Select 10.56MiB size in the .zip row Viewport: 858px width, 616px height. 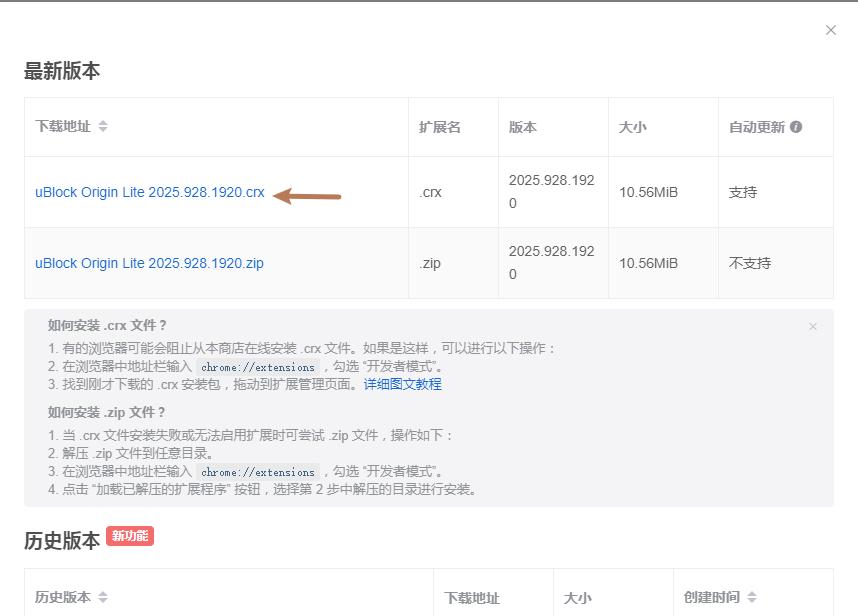[648, 263]
